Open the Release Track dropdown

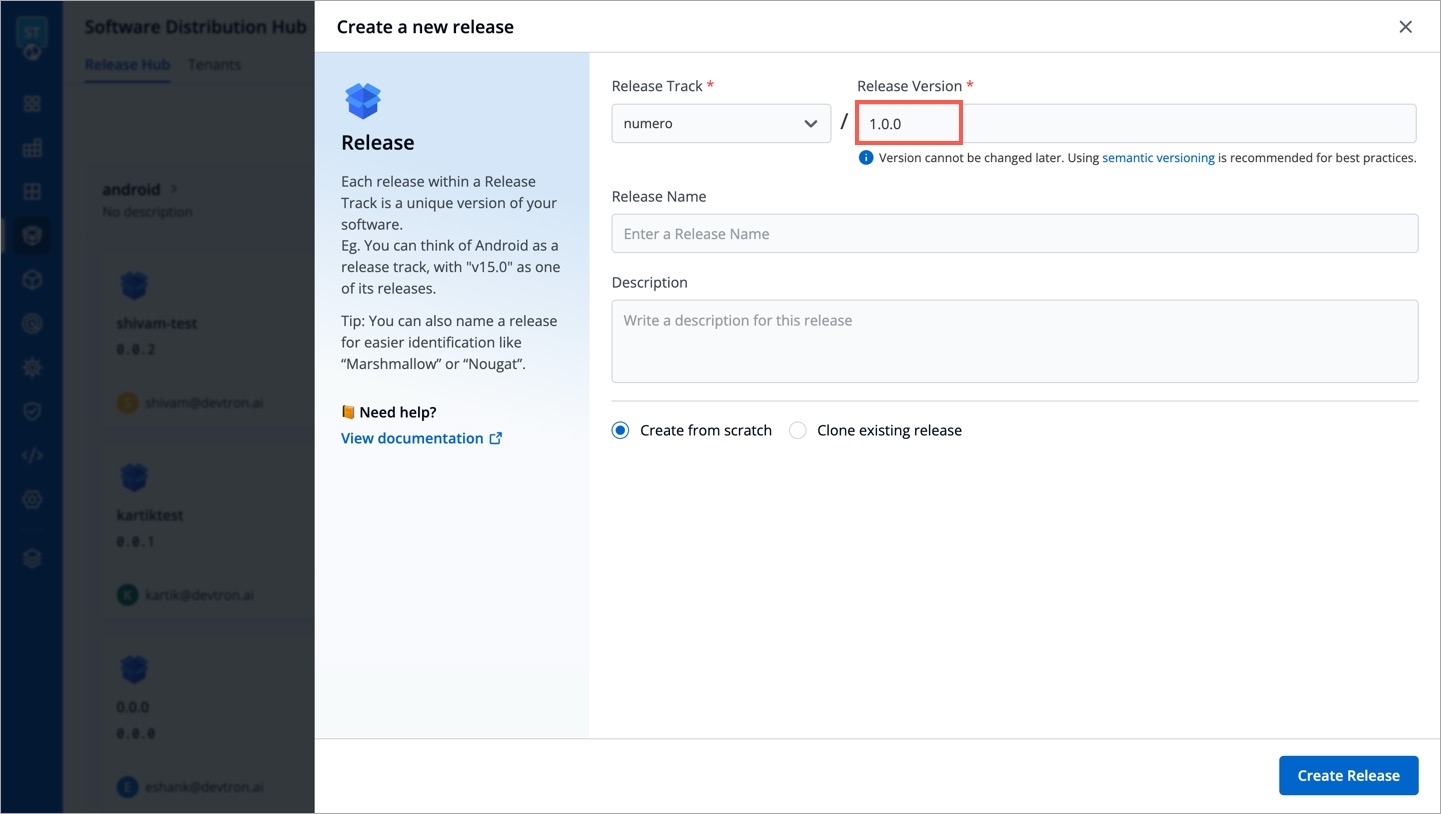721,124
